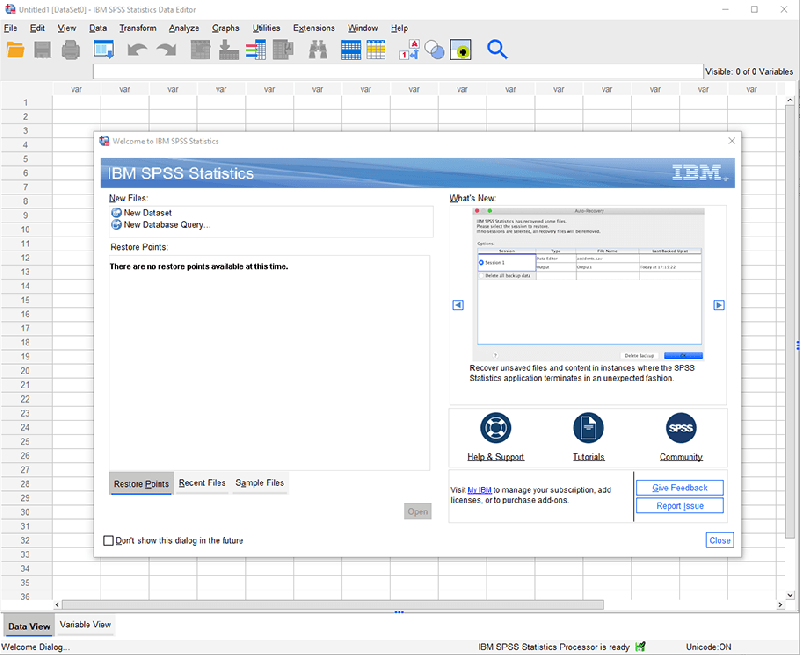Click the Open data document folder icon
Image resolution: width=800 pixels, height=655 pixels.
16,49
